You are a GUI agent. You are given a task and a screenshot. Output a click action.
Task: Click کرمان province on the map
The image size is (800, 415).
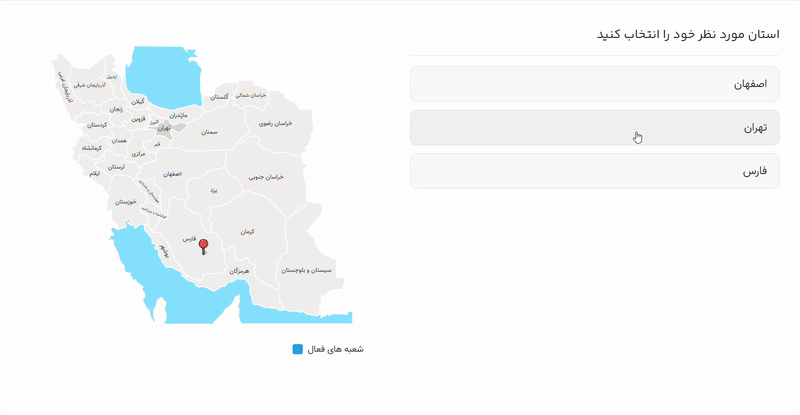247,231
